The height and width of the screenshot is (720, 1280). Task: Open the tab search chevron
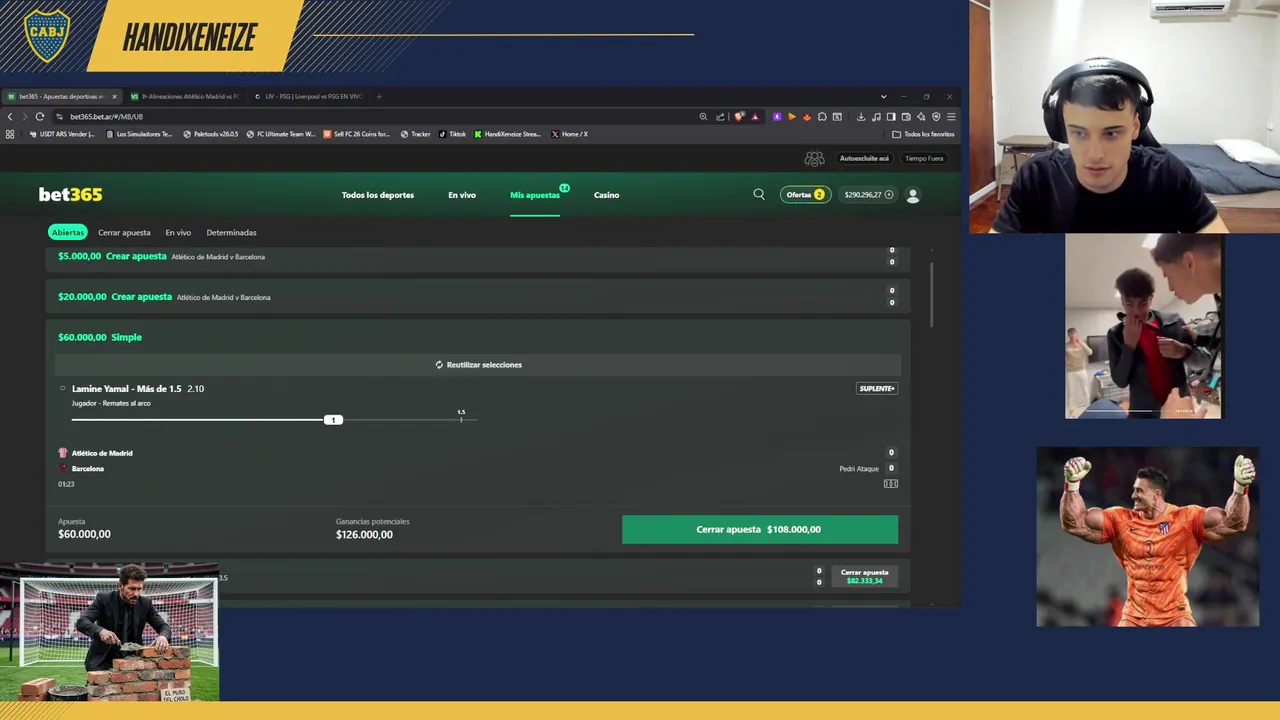coord(883,97)
